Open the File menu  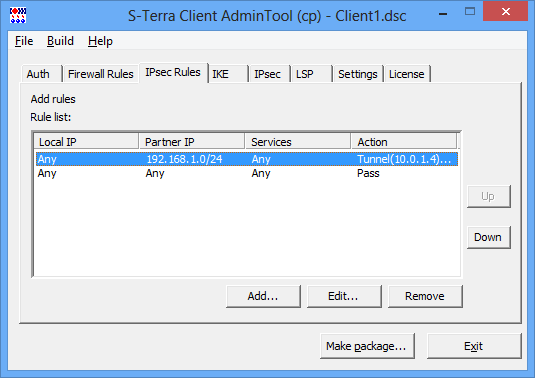click(x=24, y=41)
